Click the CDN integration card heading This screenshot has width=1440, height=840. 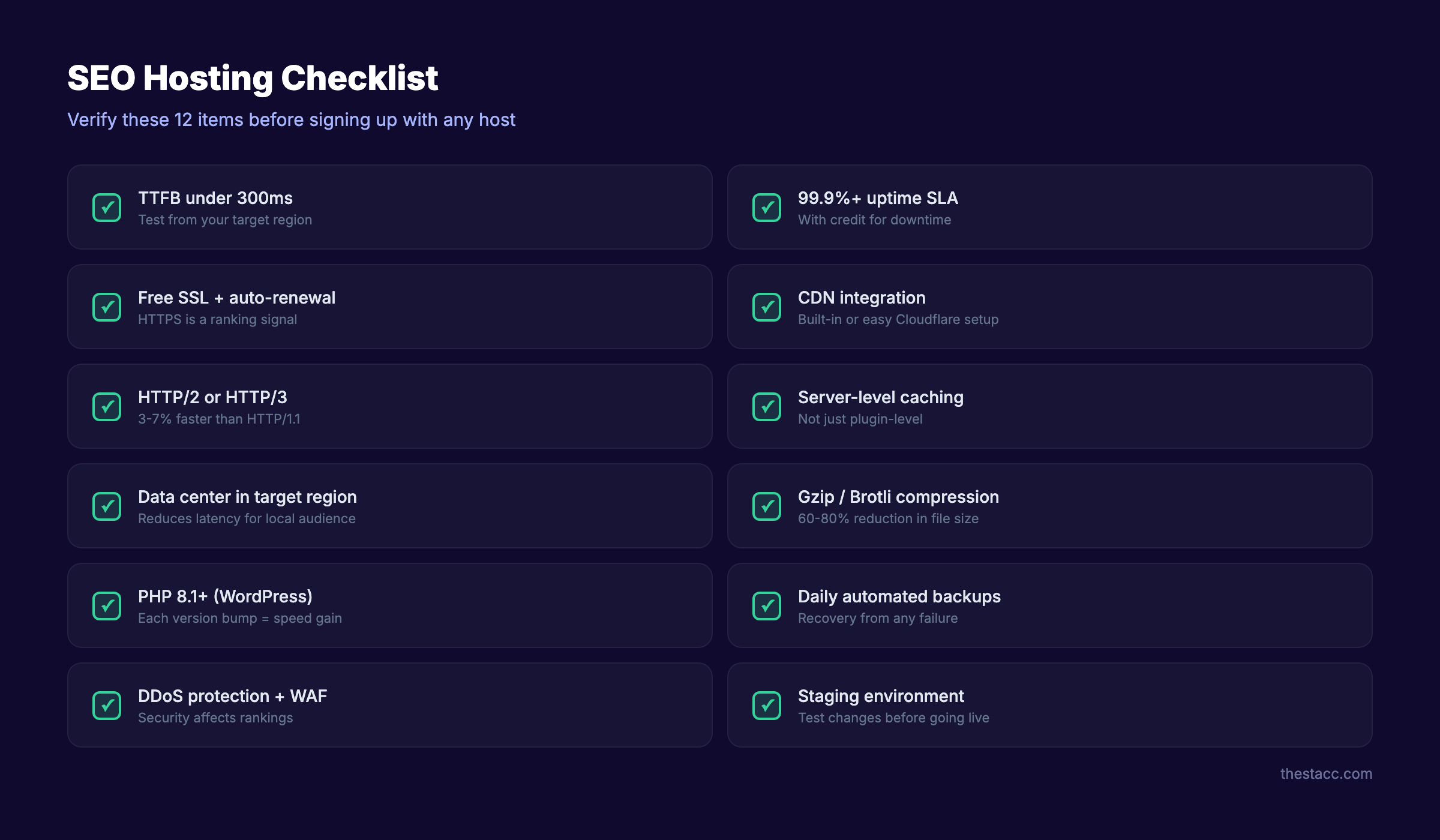click(862, 298)
